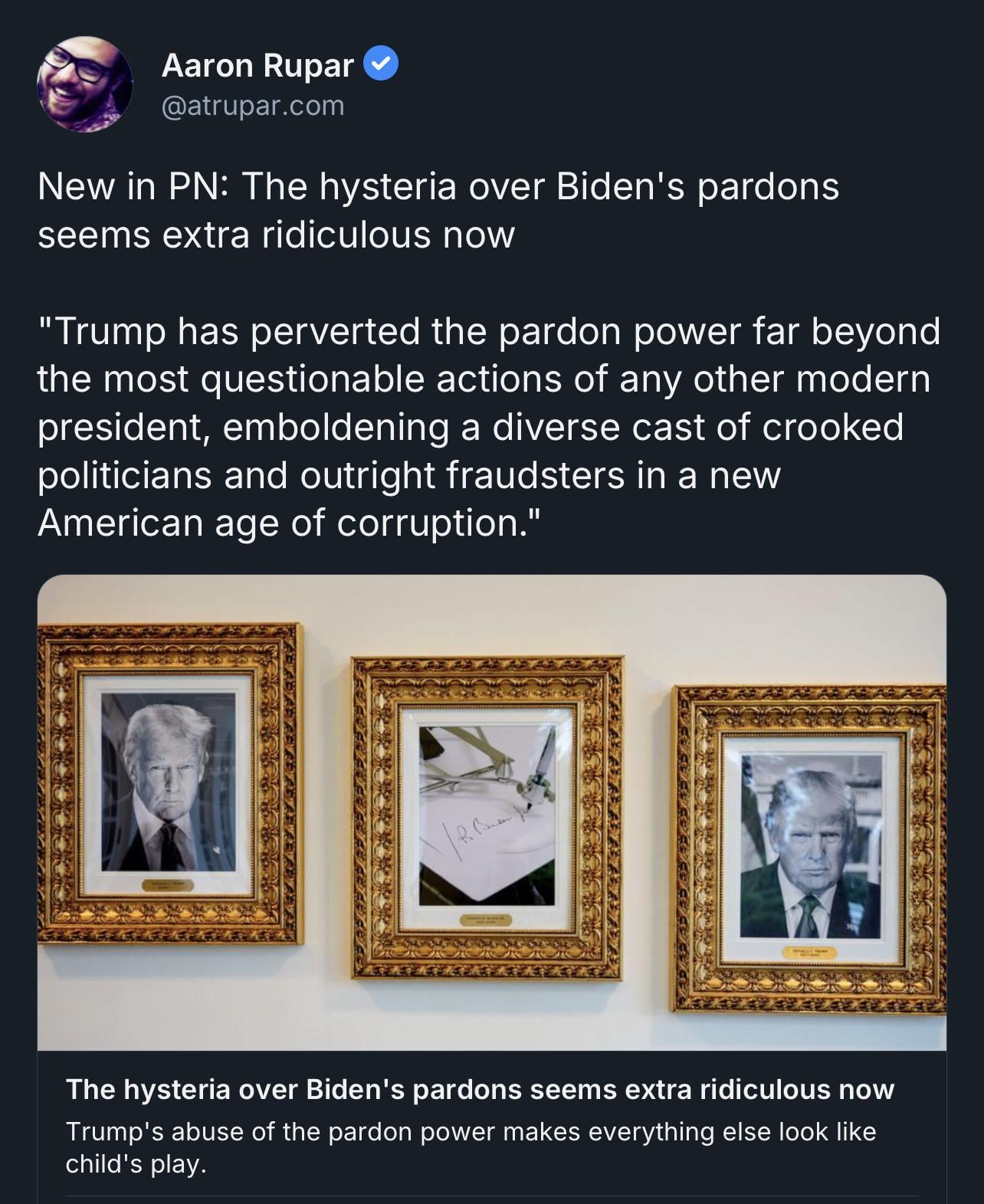Screen dimensions: 984x1204
Task: Open the left framed black-and-white portrait
Action: (x=169, y=783)
